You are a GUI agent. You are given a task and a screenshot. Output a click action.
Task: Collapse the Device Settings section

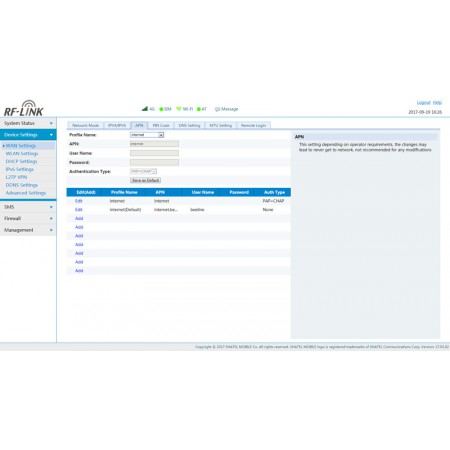coord(28,135)
